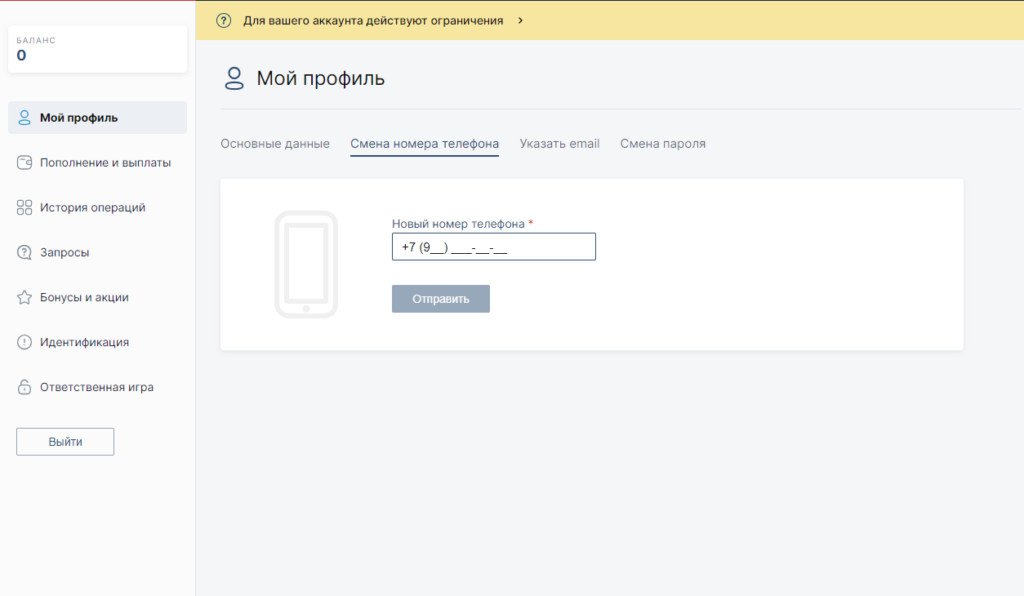
Task: Focus the new phone number input field
Action: pyautogui.click(x=494, y=247)
